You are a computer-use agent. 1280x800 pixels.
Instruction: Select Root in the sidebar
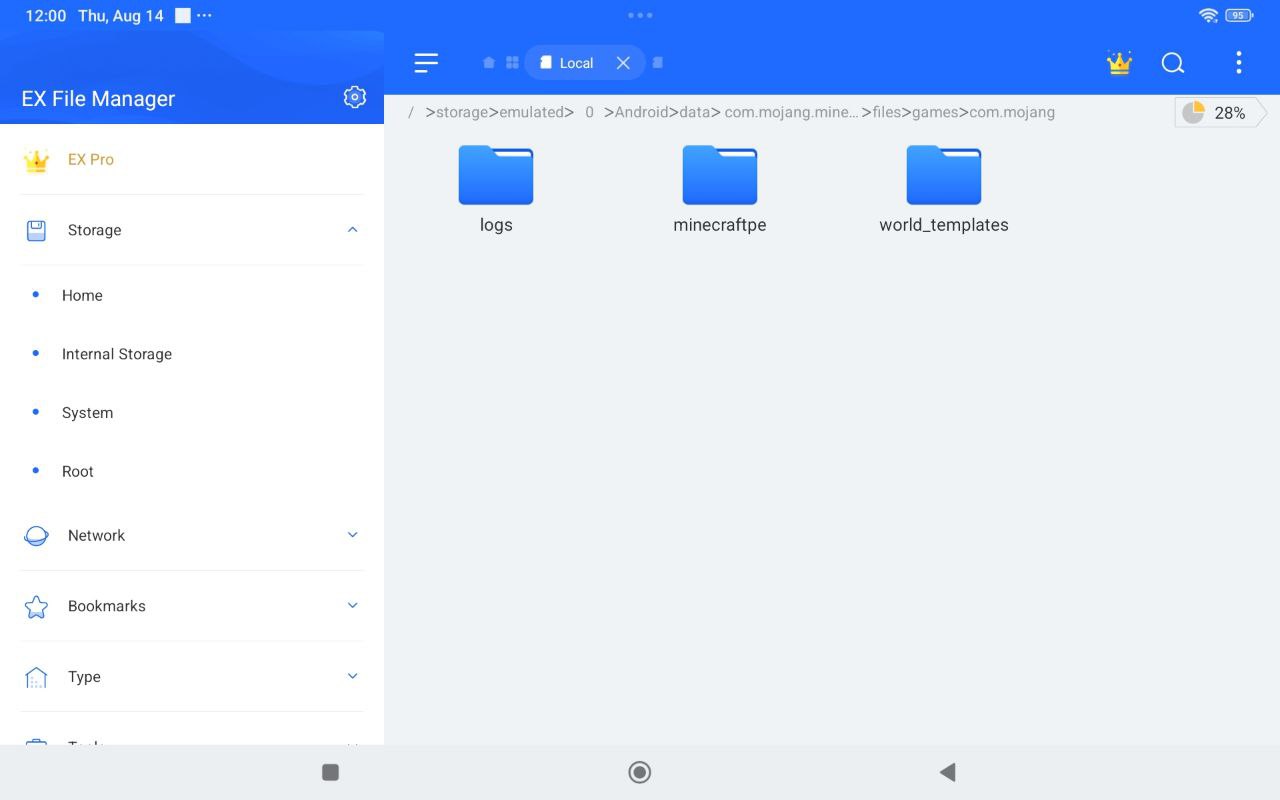(78, 472)
